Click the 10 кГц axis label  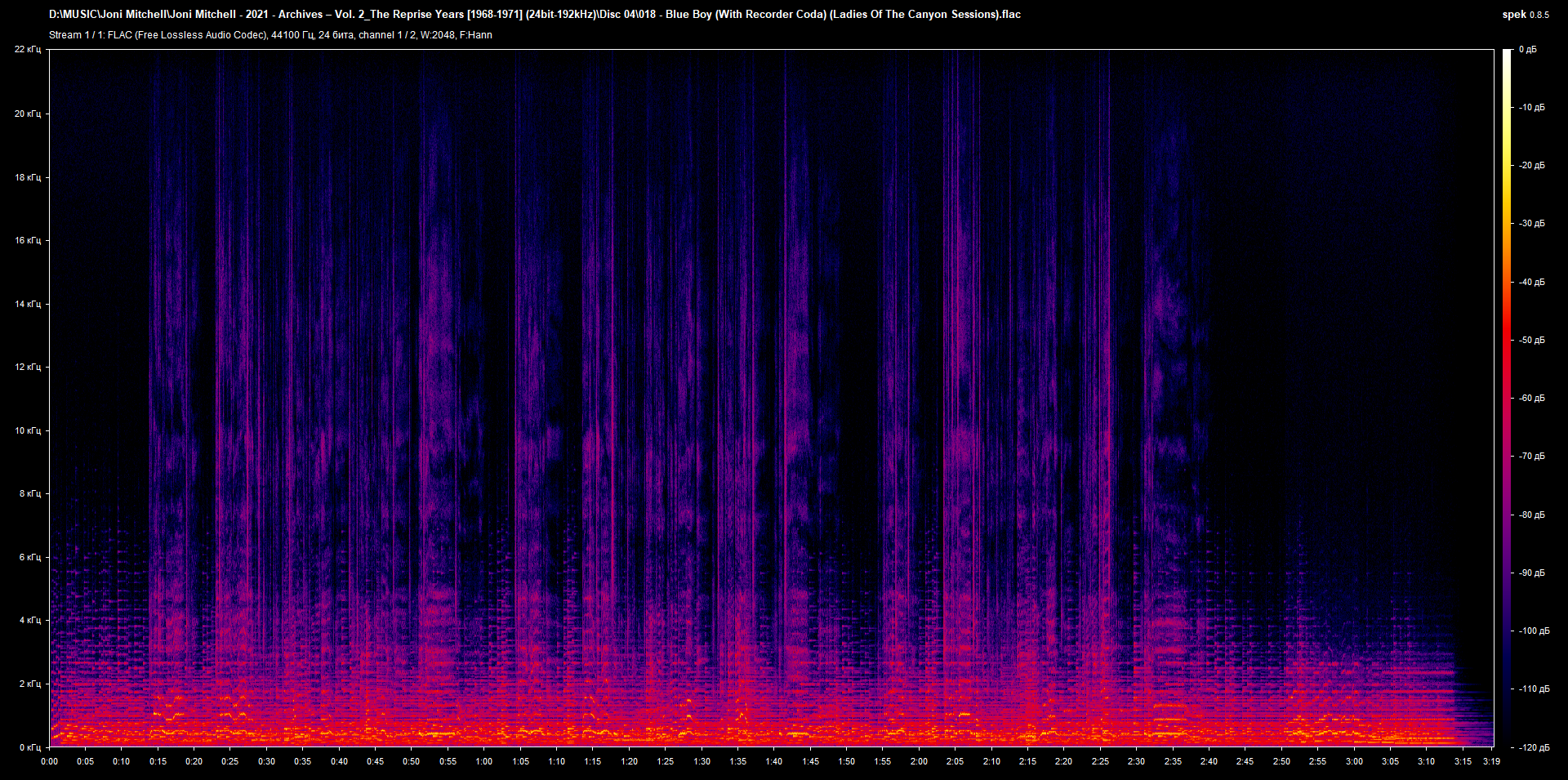(29, 430)
